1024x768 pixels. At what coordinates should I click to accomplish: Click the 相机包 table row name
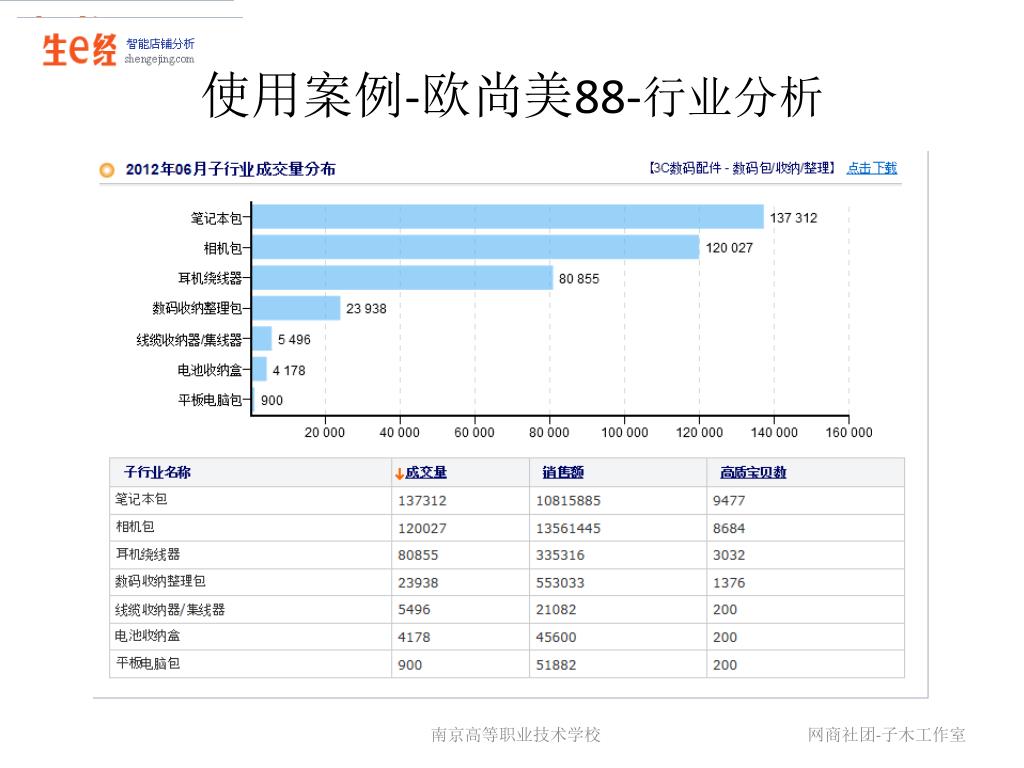135,526
